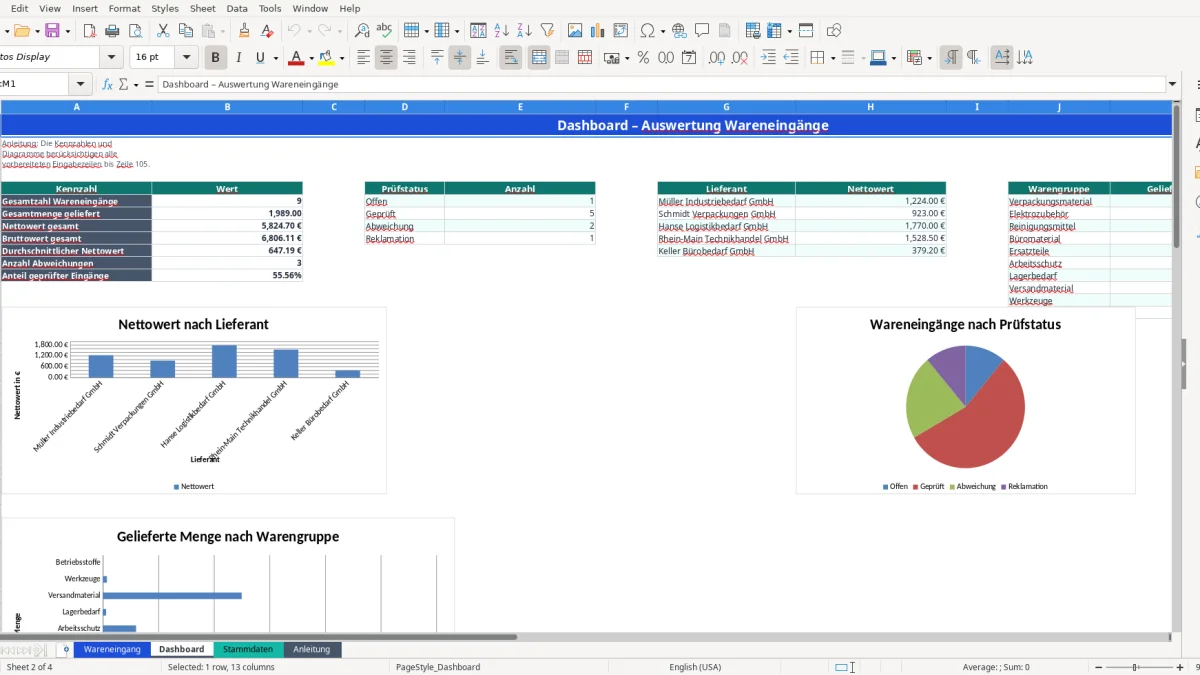The image size is (1200, 675).
Task: Center text horizontally
Action: tap(386, 58)
